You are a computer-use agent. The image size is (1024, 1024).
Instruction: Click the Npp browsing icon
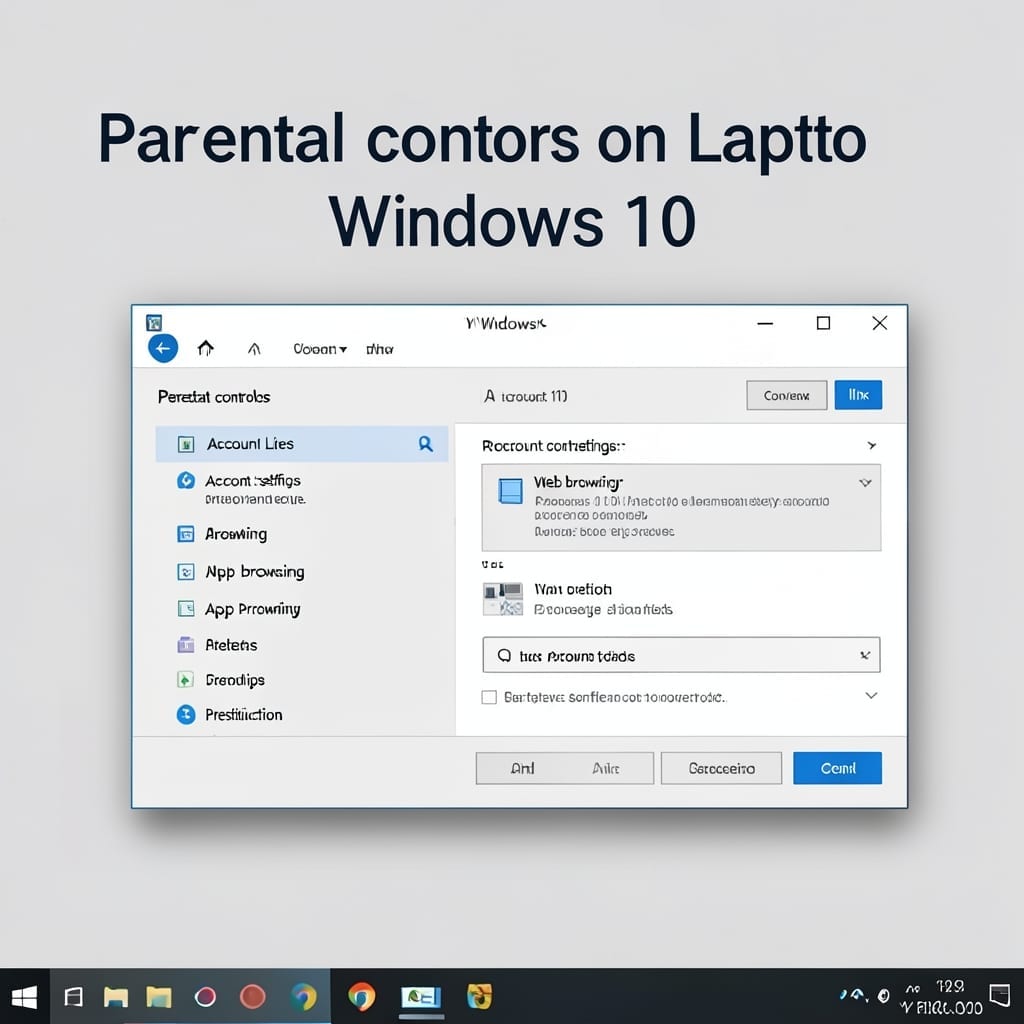[x=186, y=572]
